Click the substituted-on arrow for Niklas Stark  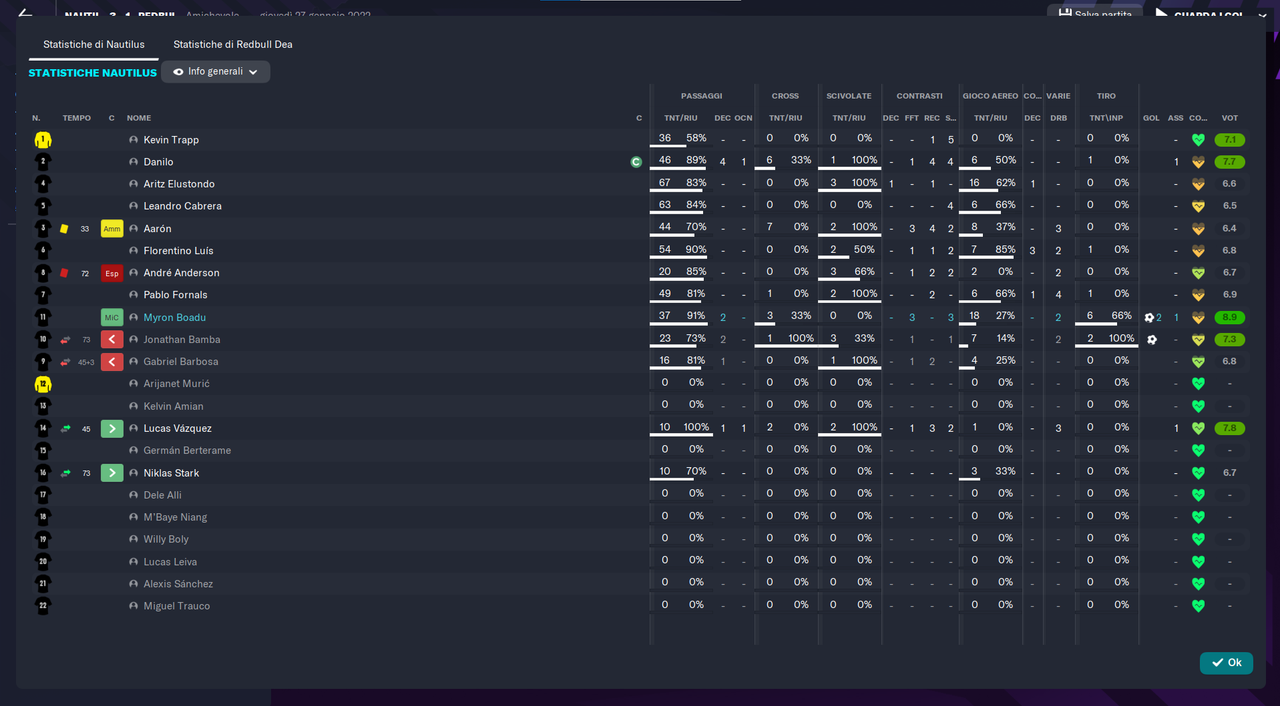112,473
